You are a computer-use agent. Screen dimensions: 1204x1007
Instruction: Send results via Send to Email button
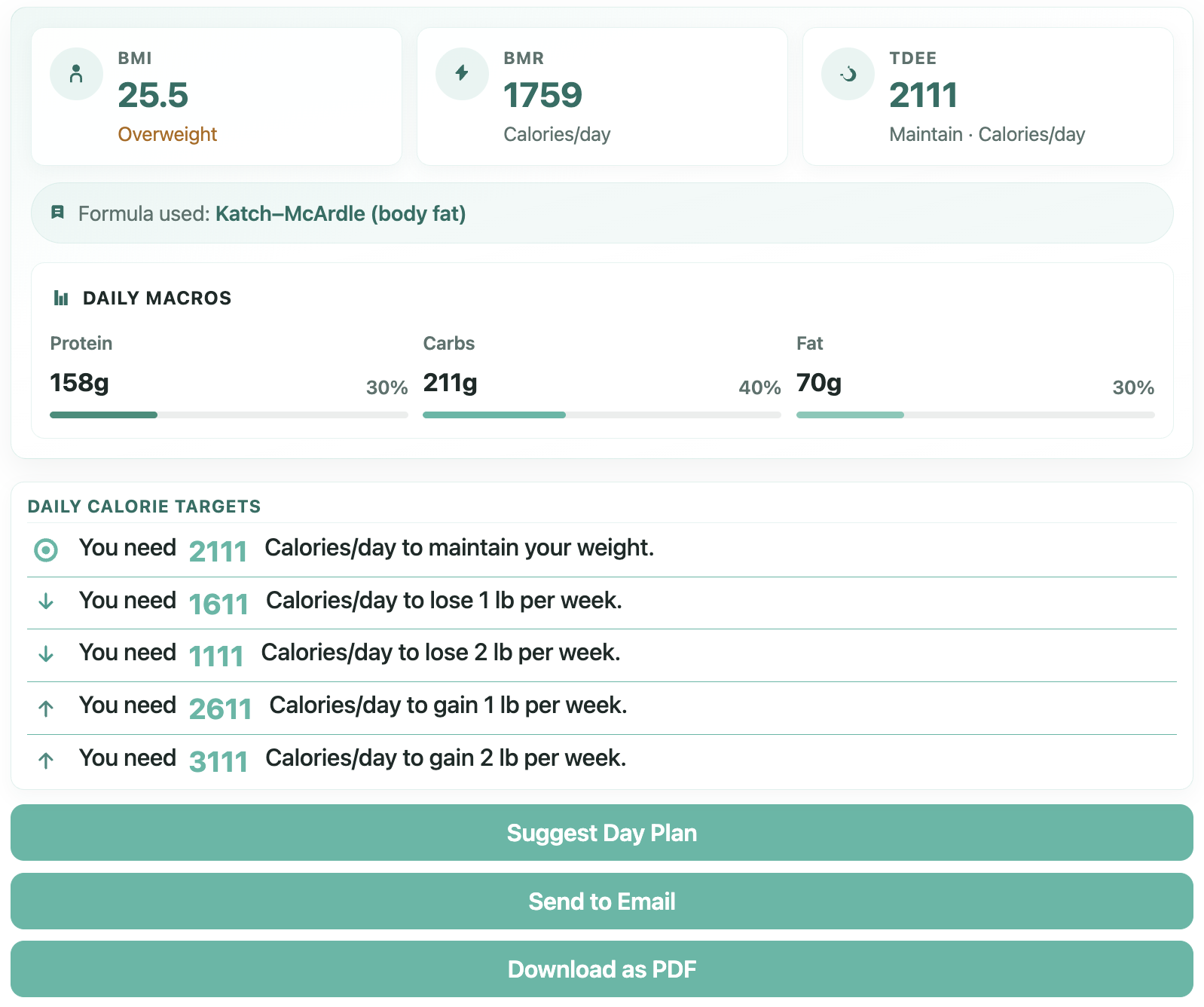(602, 901)
